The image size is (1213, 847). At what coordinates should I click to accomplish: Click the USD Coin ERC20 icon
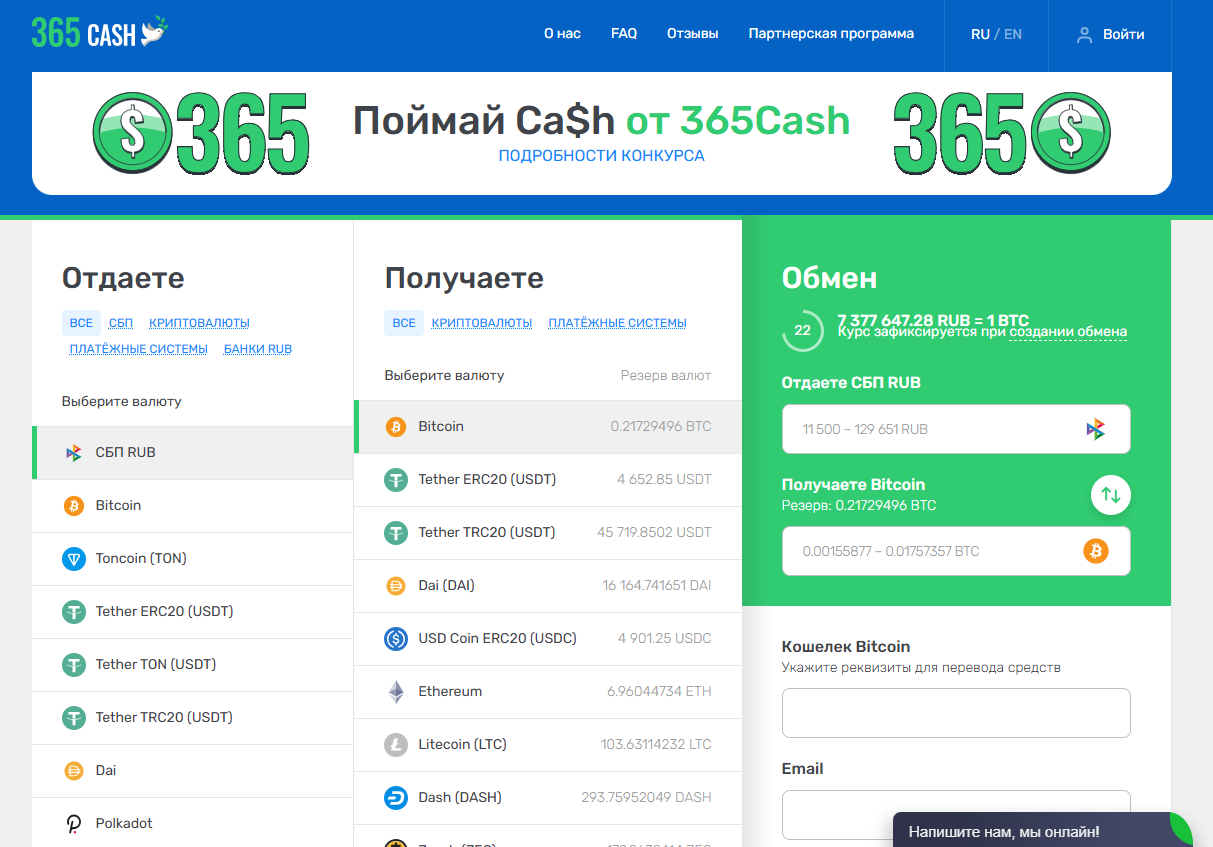pyautogui.click(x=396, y=639)
